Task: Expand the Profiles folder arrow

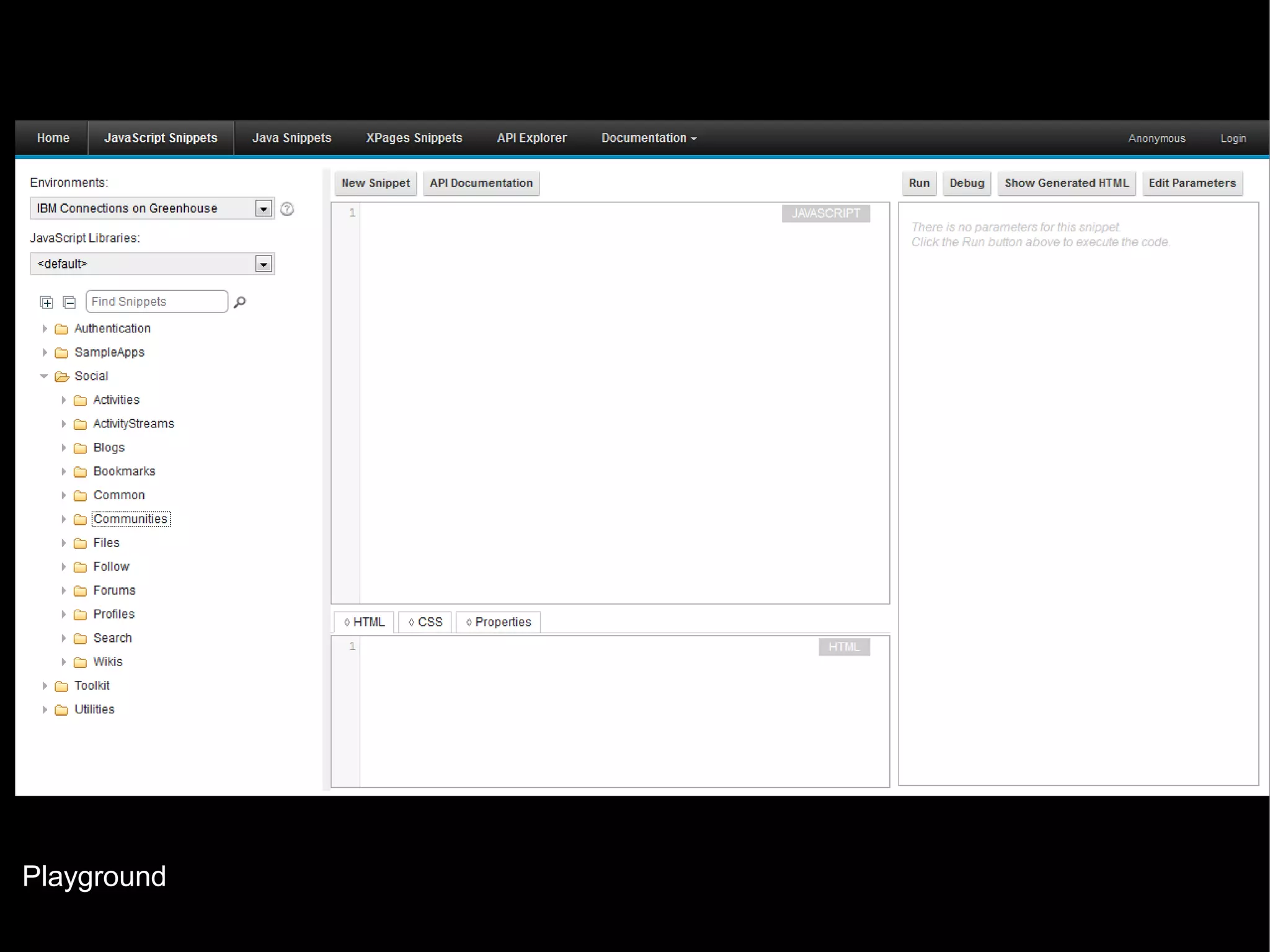Action: pyautogui.click(x=63, y=614)
